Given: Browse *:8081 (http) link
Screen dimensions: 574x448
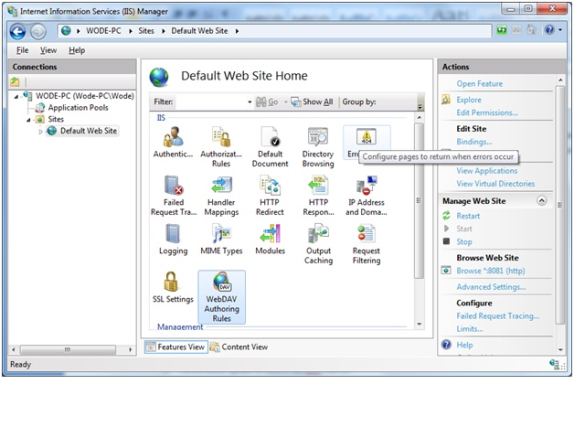Looking at the screenshot, I should click(x=491, y=271).
